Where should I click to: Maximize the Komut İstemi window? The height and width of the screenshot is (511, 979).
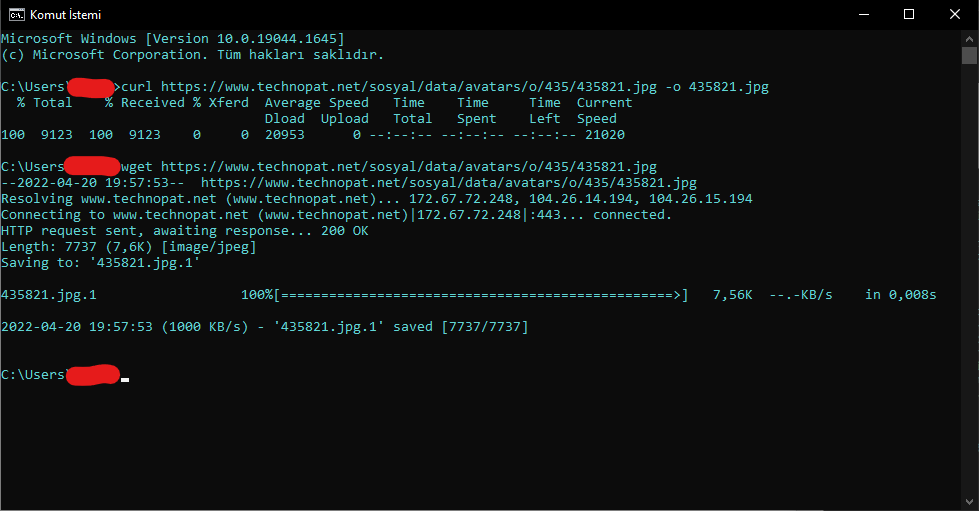tap(909, 15)
